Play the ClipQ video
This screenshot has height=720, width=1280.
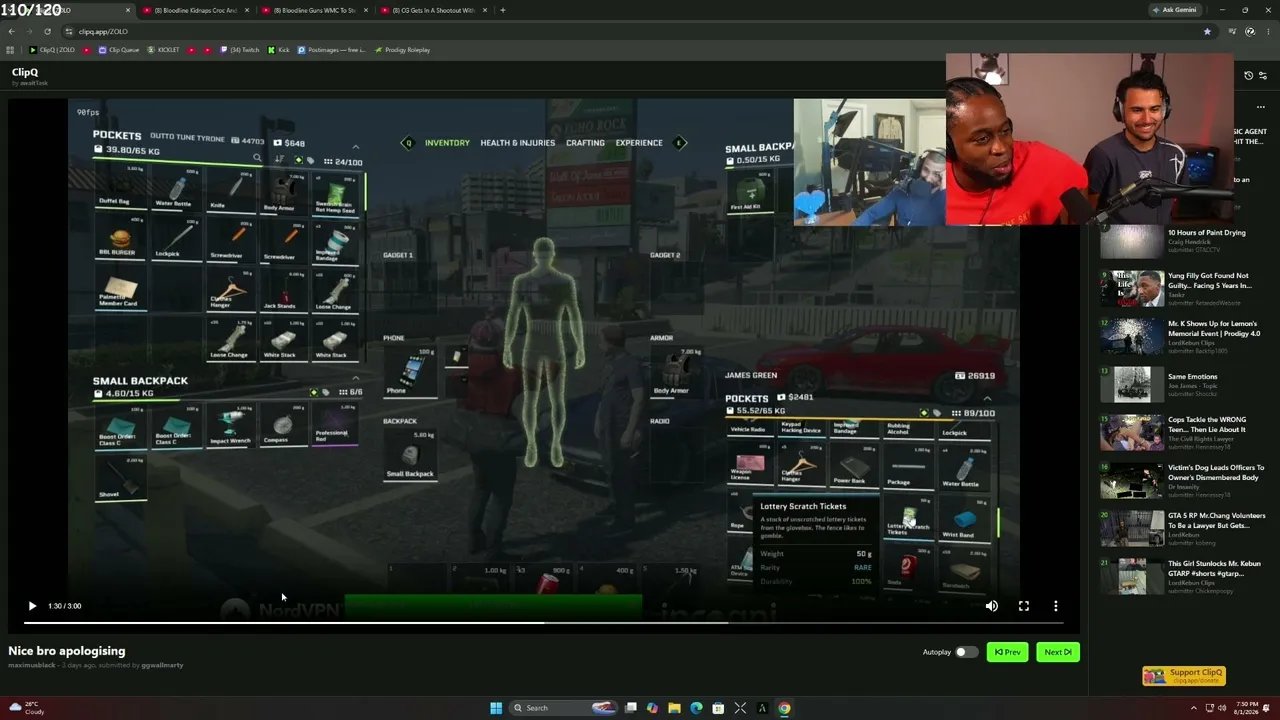point(32,606)
